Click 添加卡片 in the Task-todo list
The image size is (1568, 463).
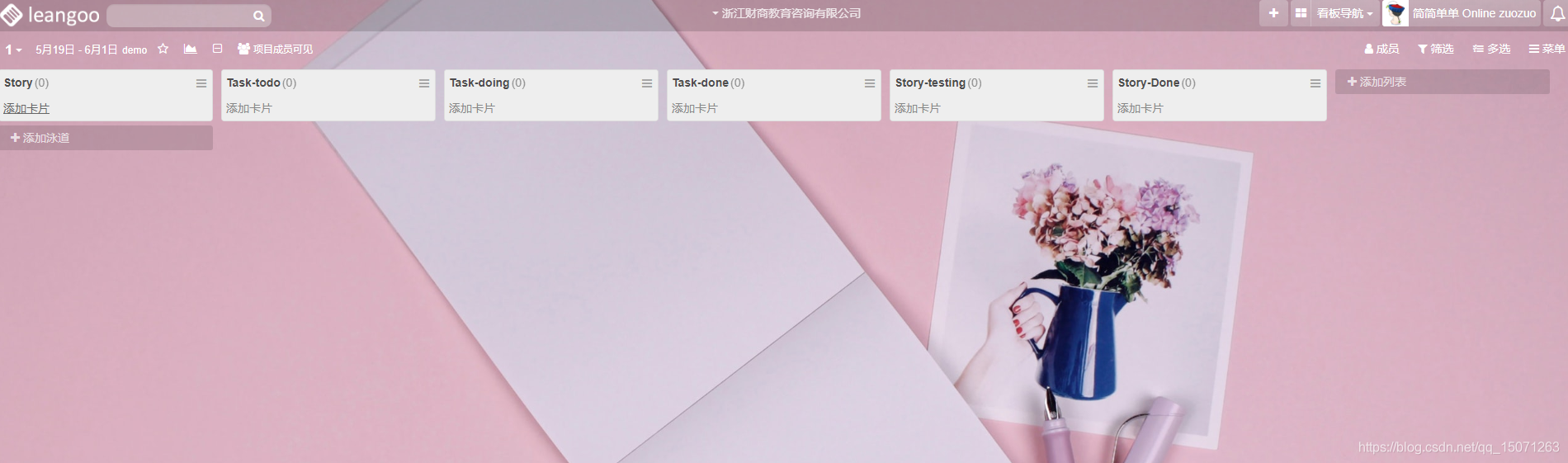point(249,108)
